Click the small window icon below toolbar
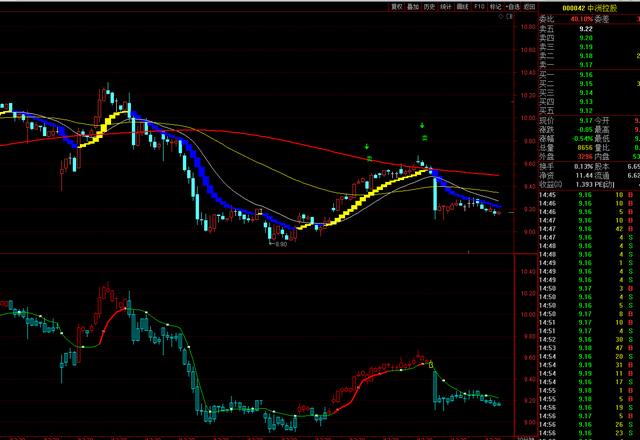Image resolution: width=640 pixels, height=440 pixels. click(509, 17)
